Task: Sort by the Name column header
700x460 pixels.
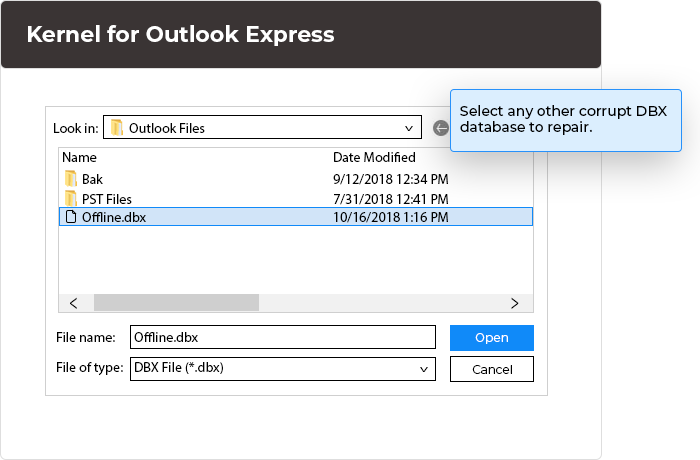Action: (79, 157)
